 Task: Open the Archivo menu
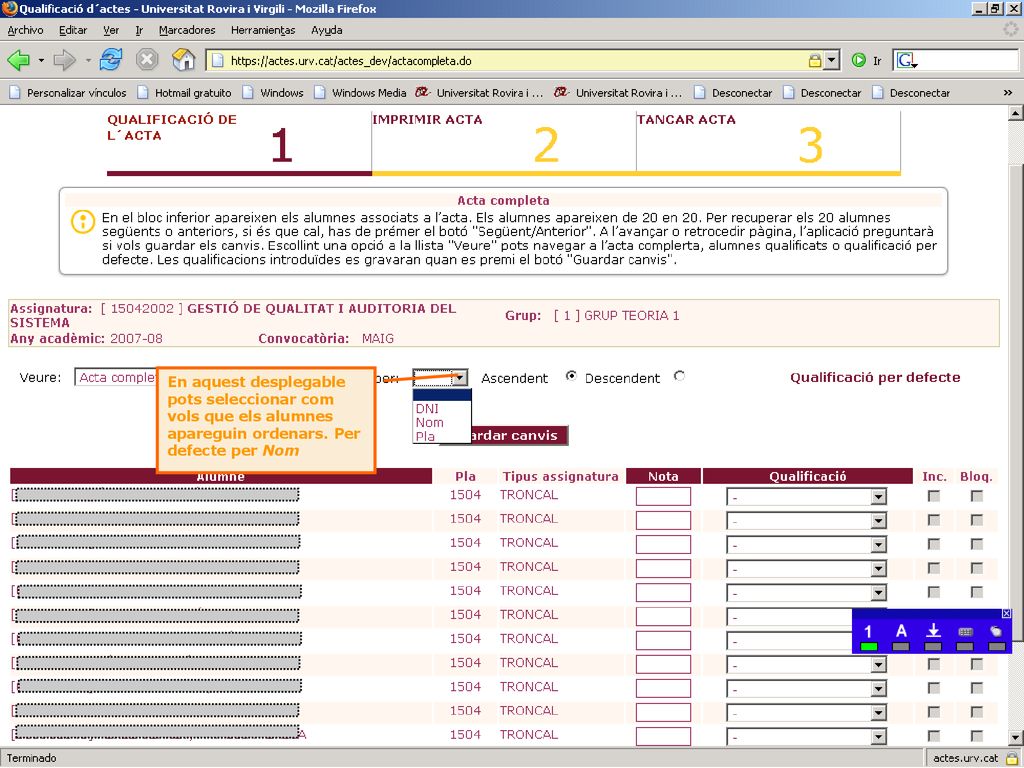pyautogui.click(x=25, y=30)
